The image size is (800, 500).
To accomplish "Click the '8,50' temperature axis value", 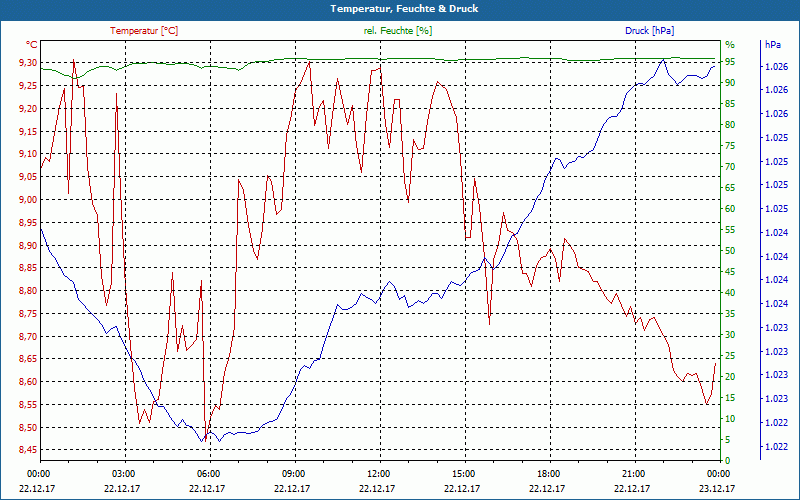I will (28, 428).
